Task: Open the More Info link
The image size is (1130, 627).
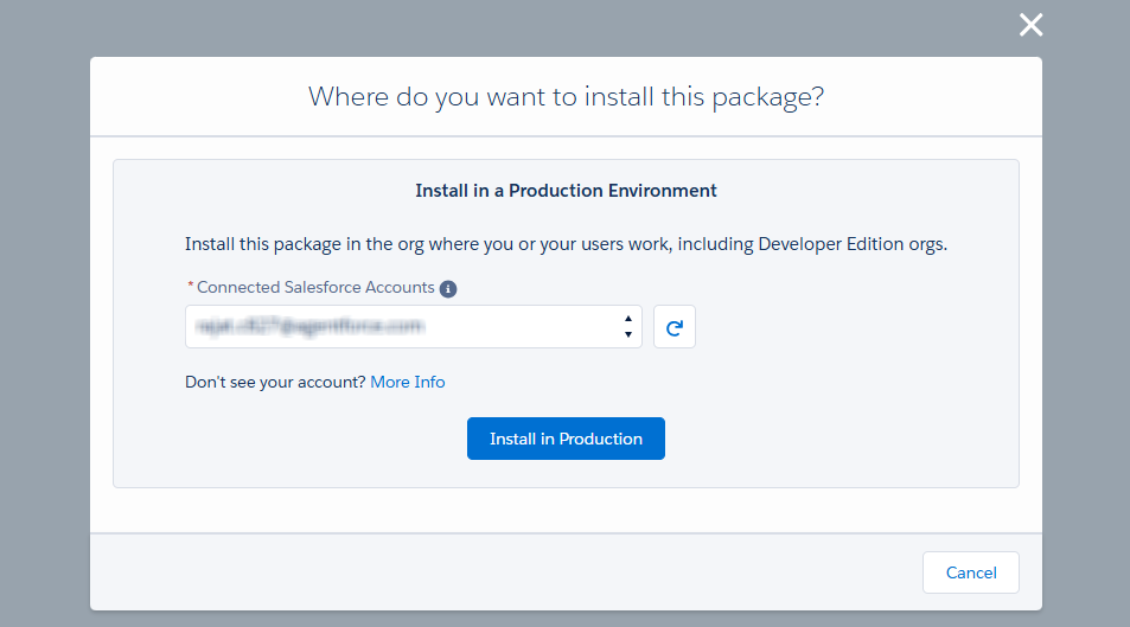Action: [x=407, y=382]
